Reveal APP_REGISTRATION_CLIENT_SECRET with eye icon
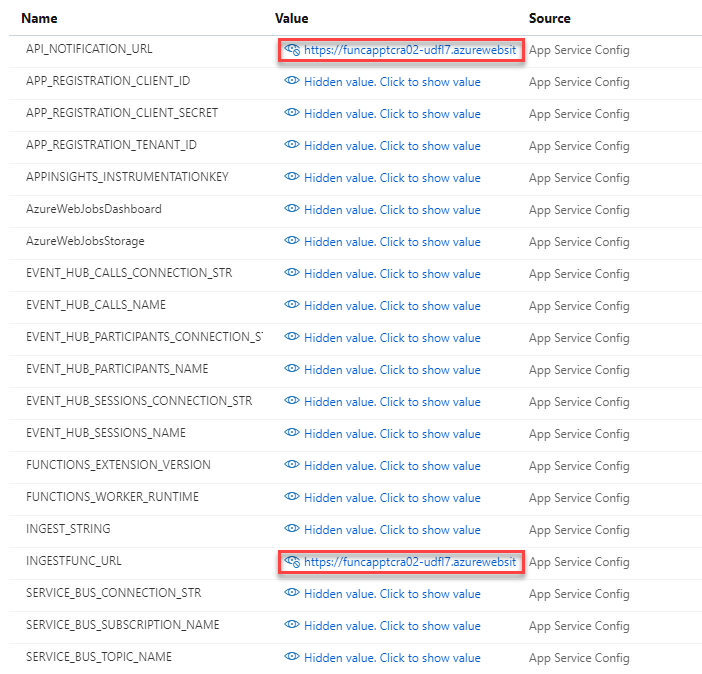 [x=292, y=112]
